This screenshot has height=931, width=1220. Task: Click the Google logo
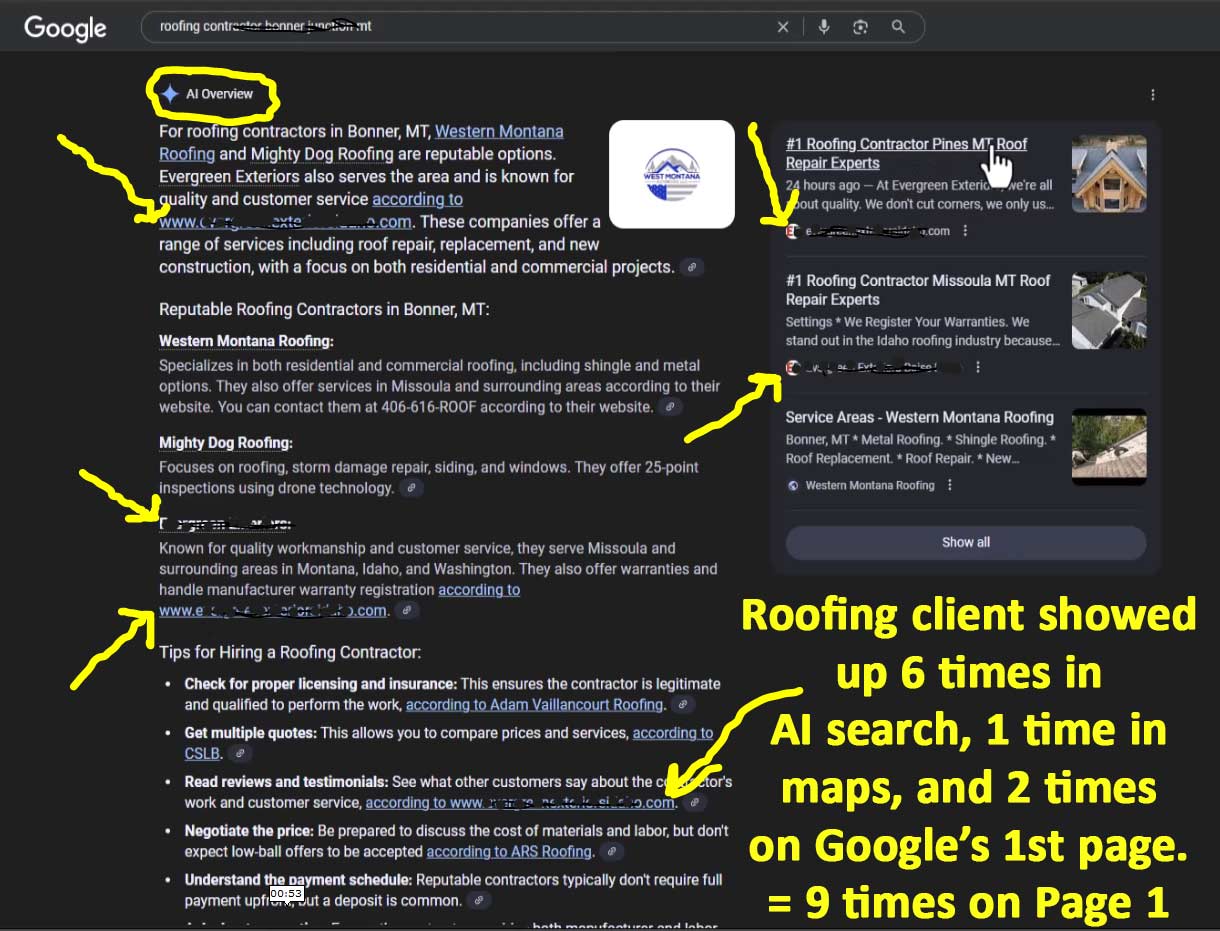pyautogui.click(x=65, y=28)
